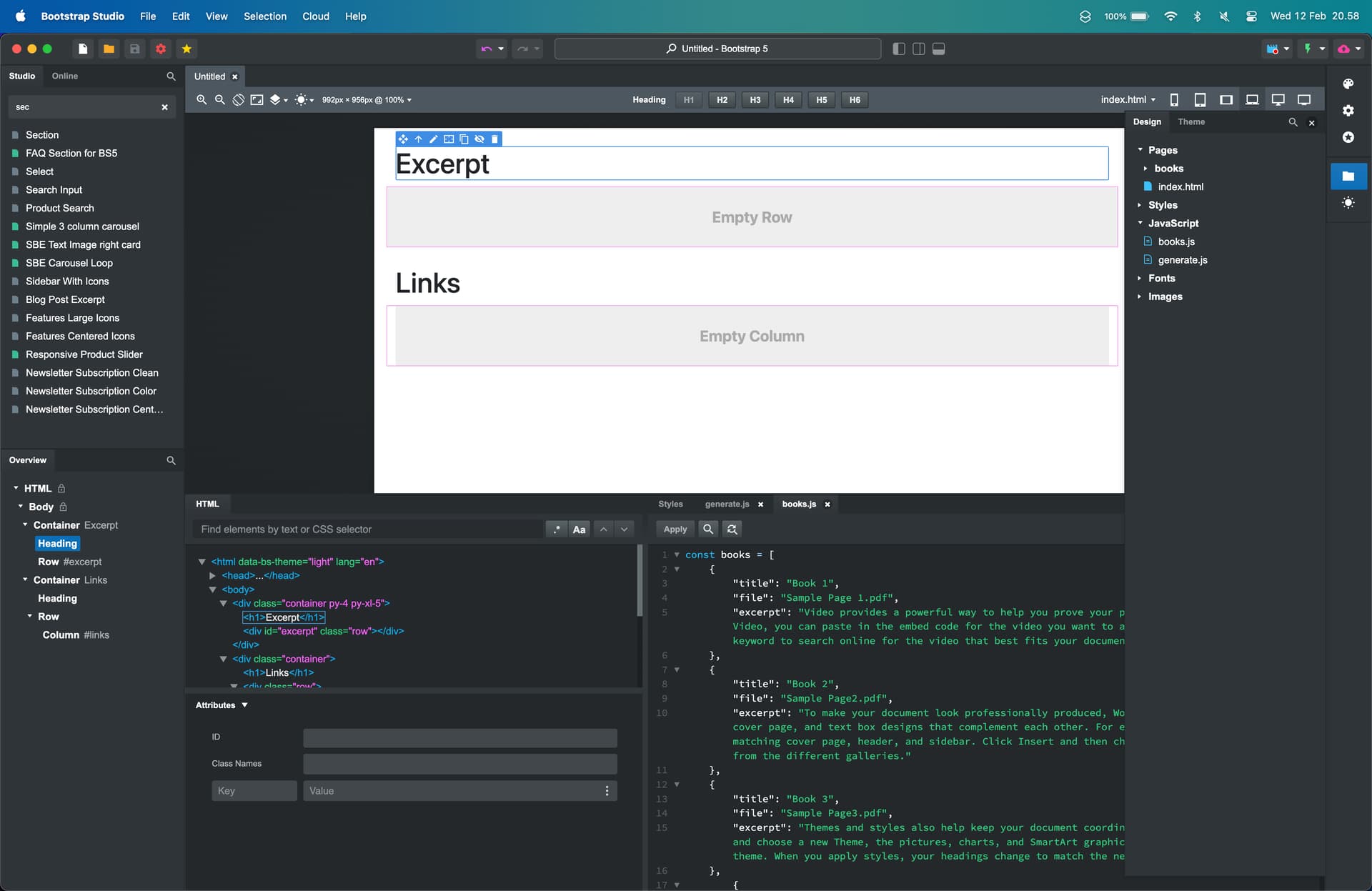Select the sun icon in the right sidebar

click(x=1348, y=203)
